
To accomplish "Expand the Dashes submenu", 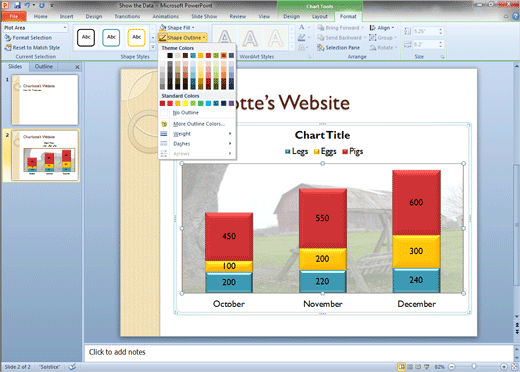I will coord(197,144).
